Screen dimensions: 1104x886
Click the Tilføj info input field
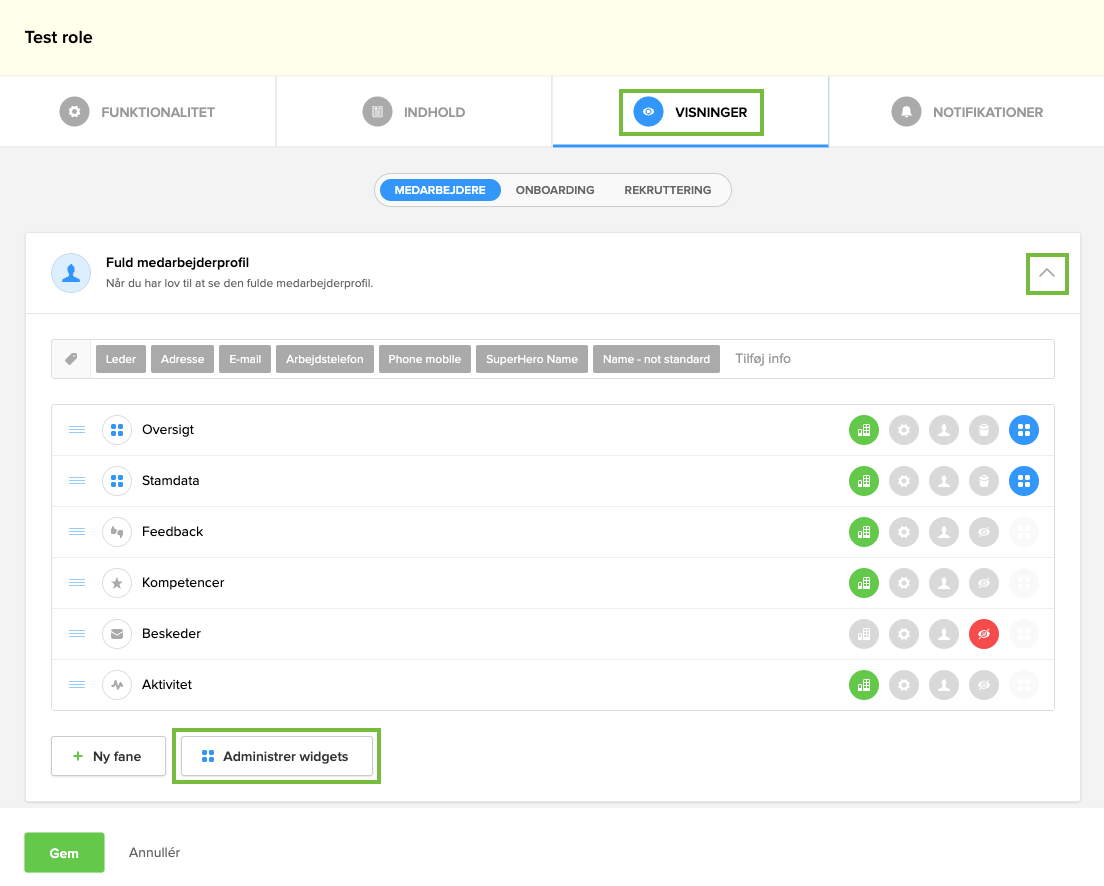click(885, 359)
